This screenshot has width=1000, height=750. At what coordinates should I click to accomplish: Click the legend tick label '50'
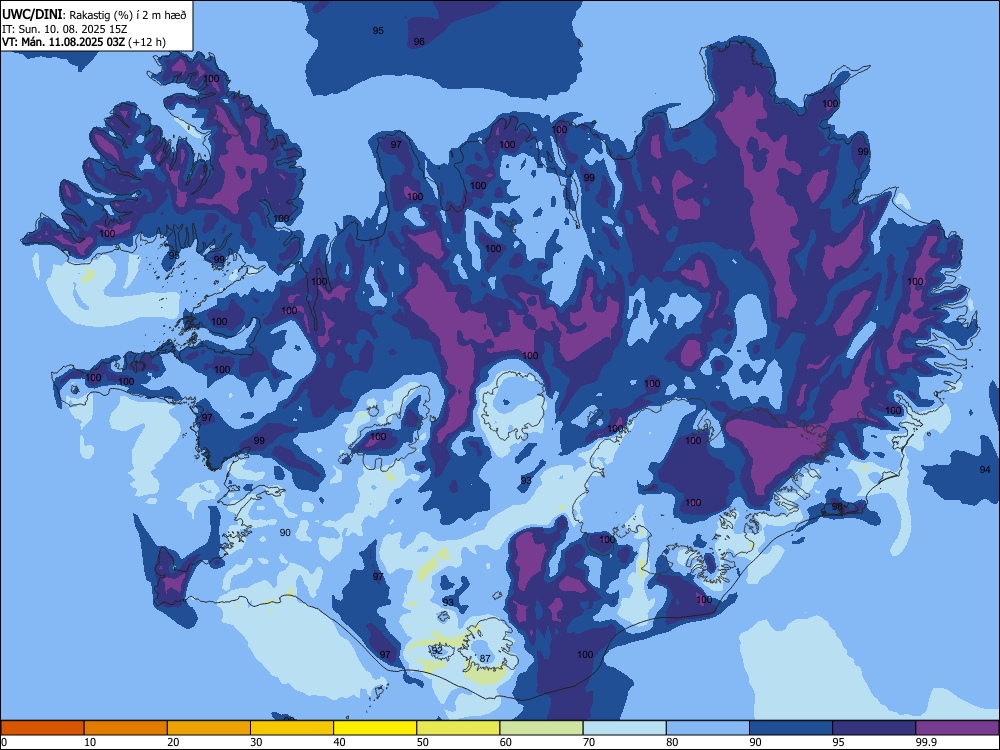click(x=423, y=742)
